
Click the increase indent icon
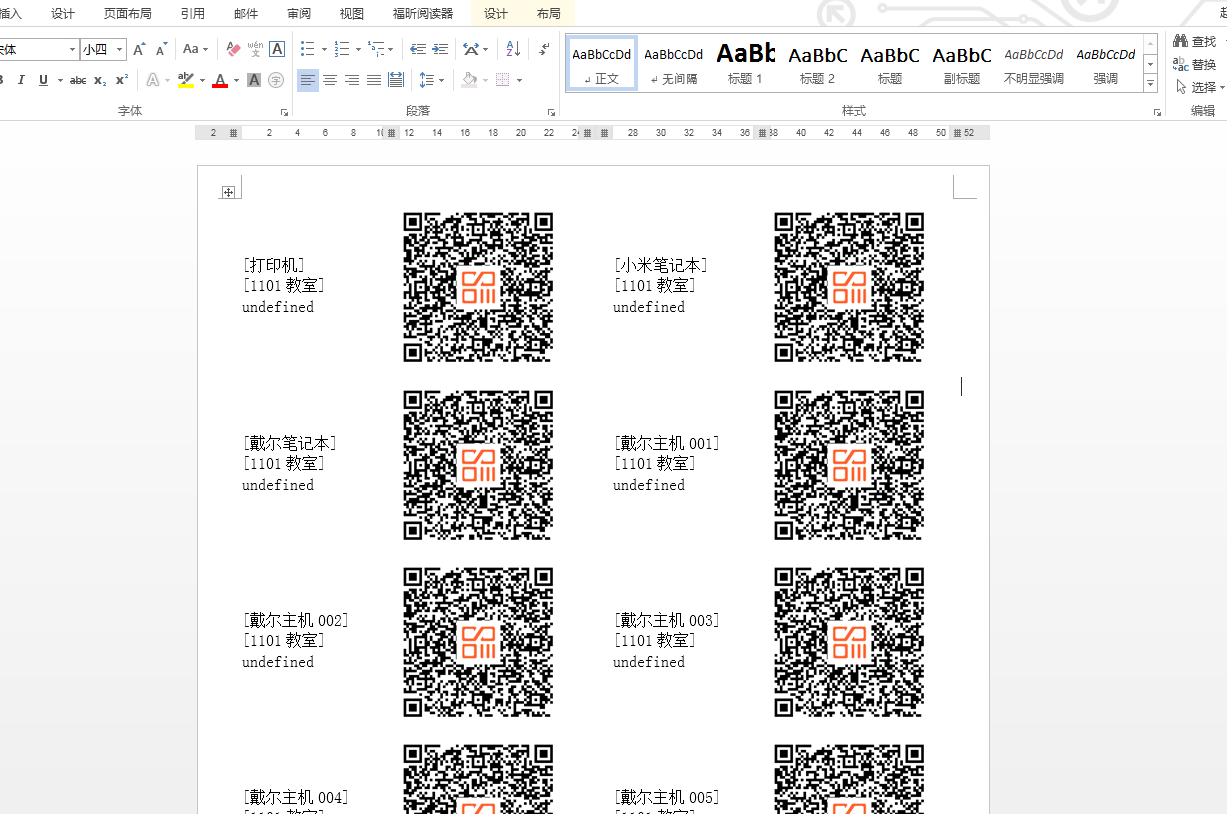pyautogui.click(x=440, y=49)
